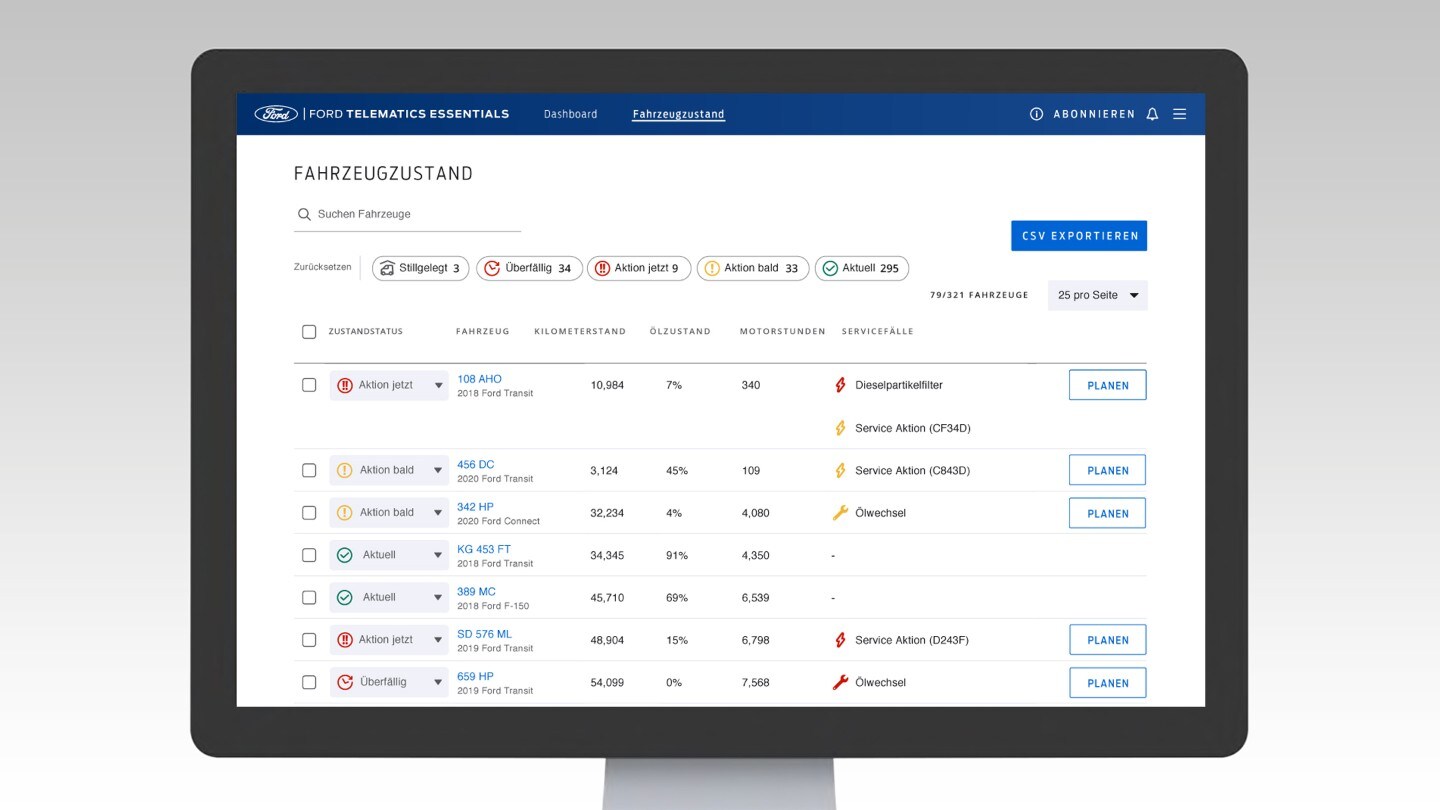
Task: Click the search magnifier icon
Action: coord(304,214)
